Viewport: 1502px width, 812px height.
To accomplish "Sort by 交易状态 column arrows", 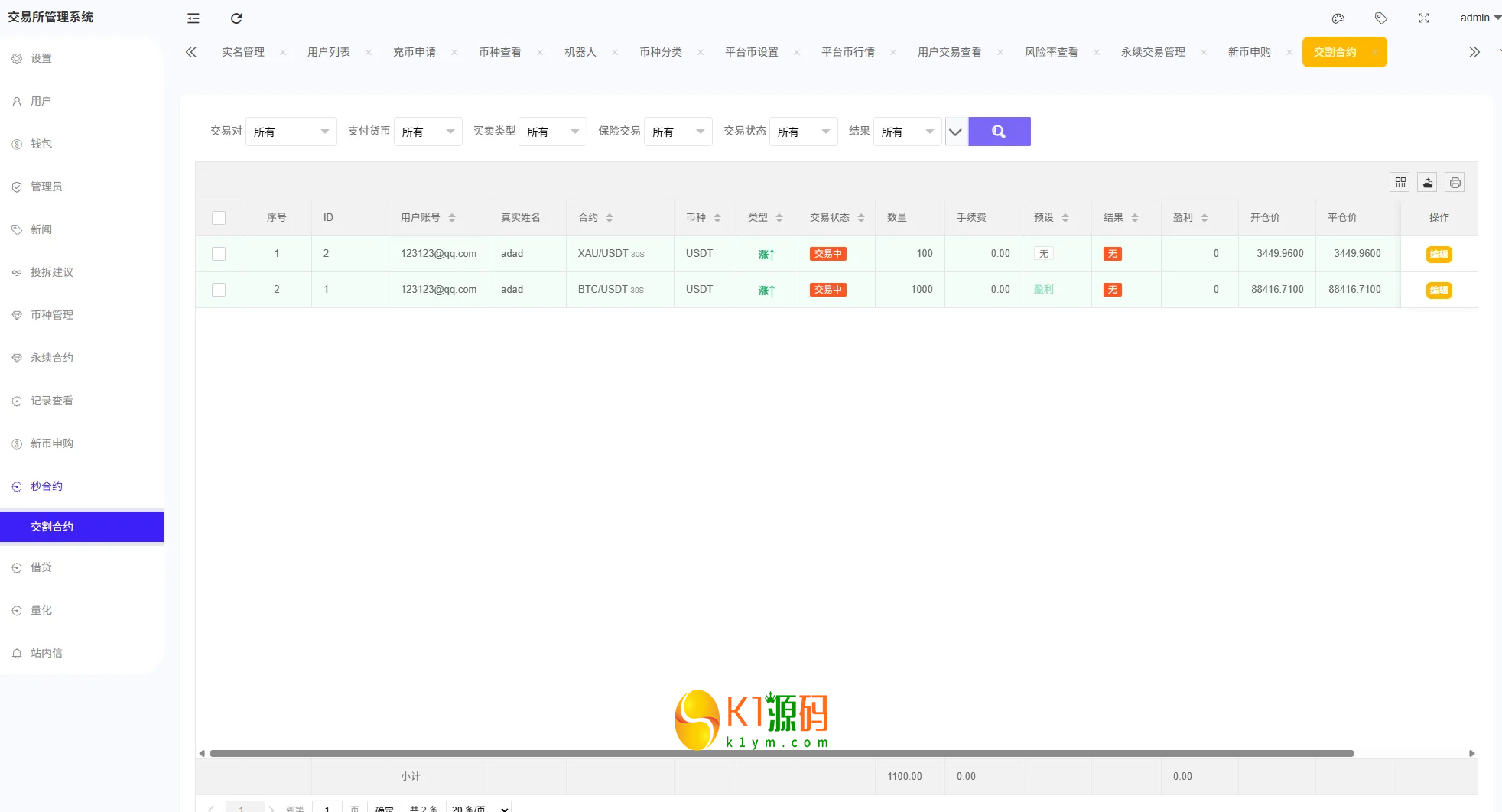I will click(x=861, y=218).
